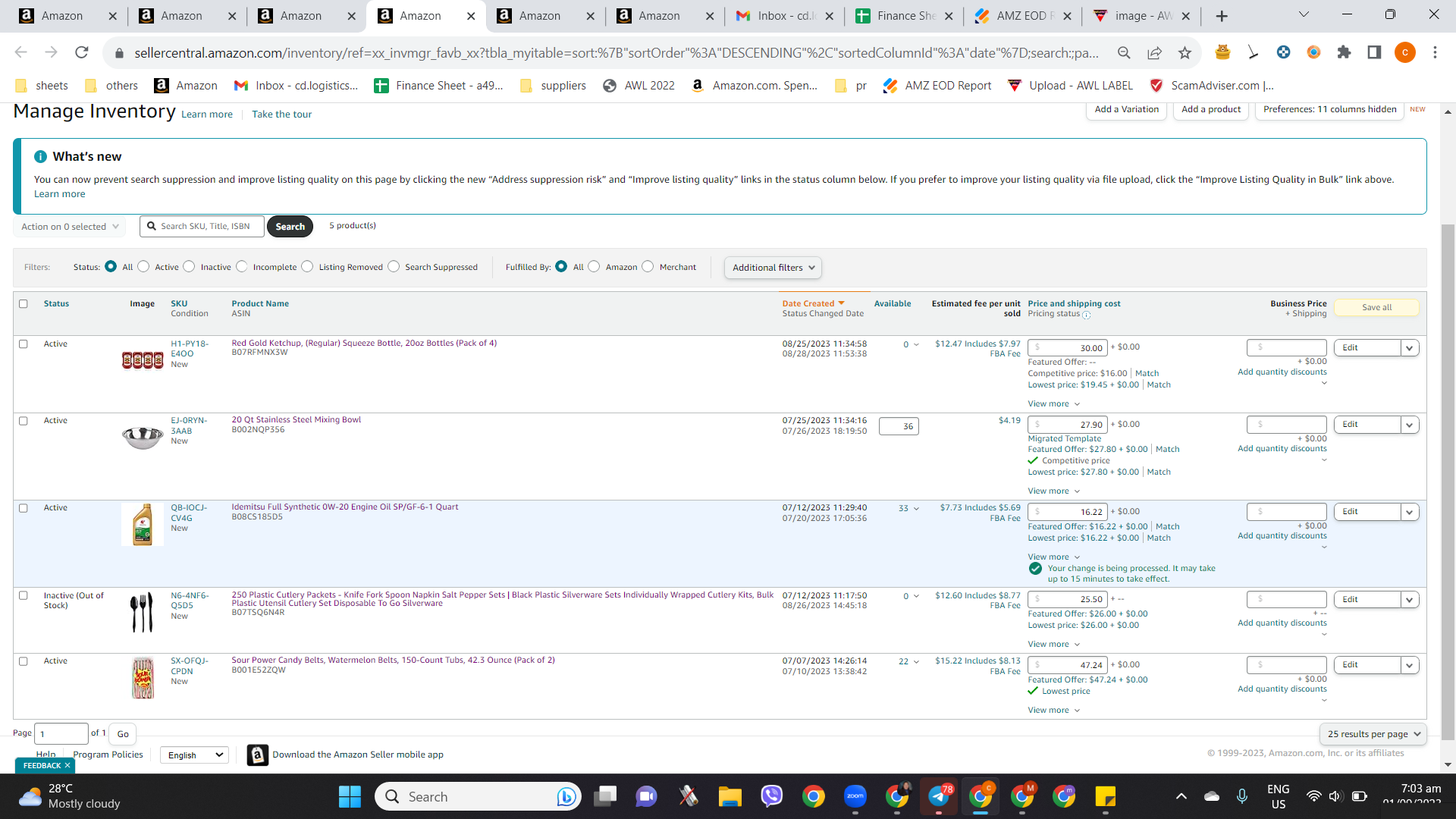Check the Idemitsu Engine Oil row checkbox
Screen dimensions: 1456x819
24,507
